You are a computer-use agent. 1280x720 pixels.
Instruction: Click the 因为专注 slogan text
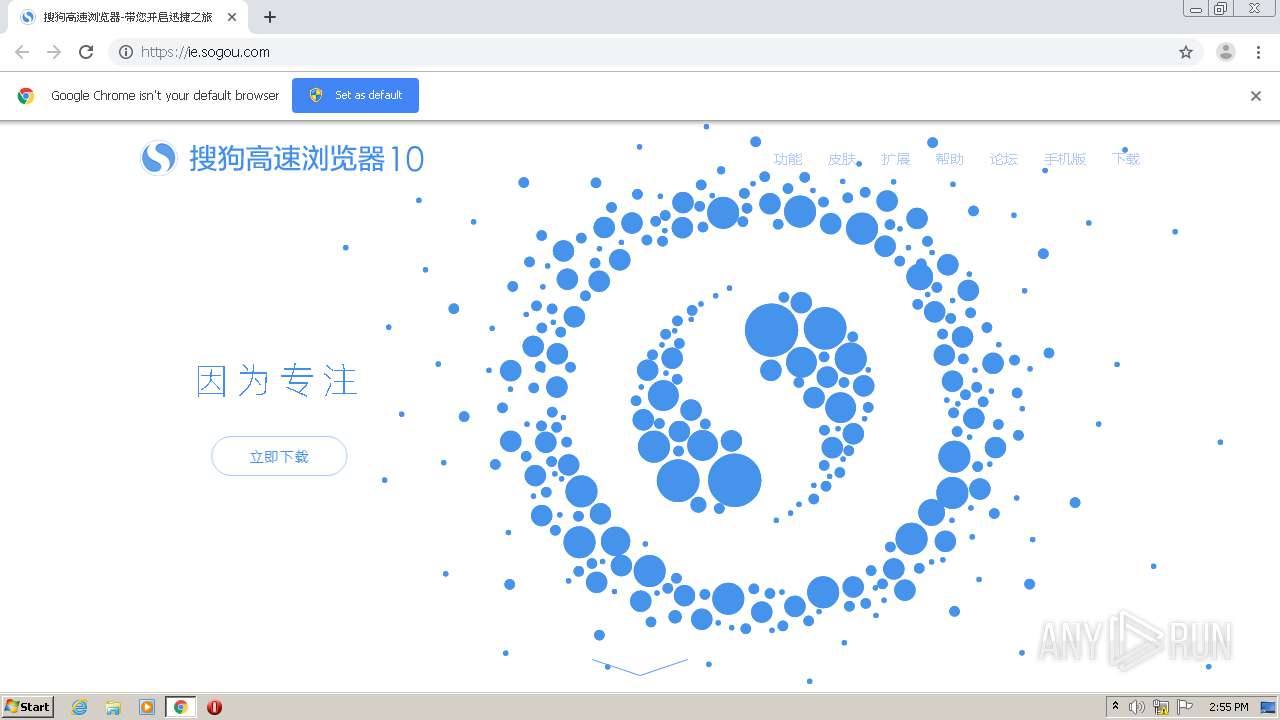[277, 381]
